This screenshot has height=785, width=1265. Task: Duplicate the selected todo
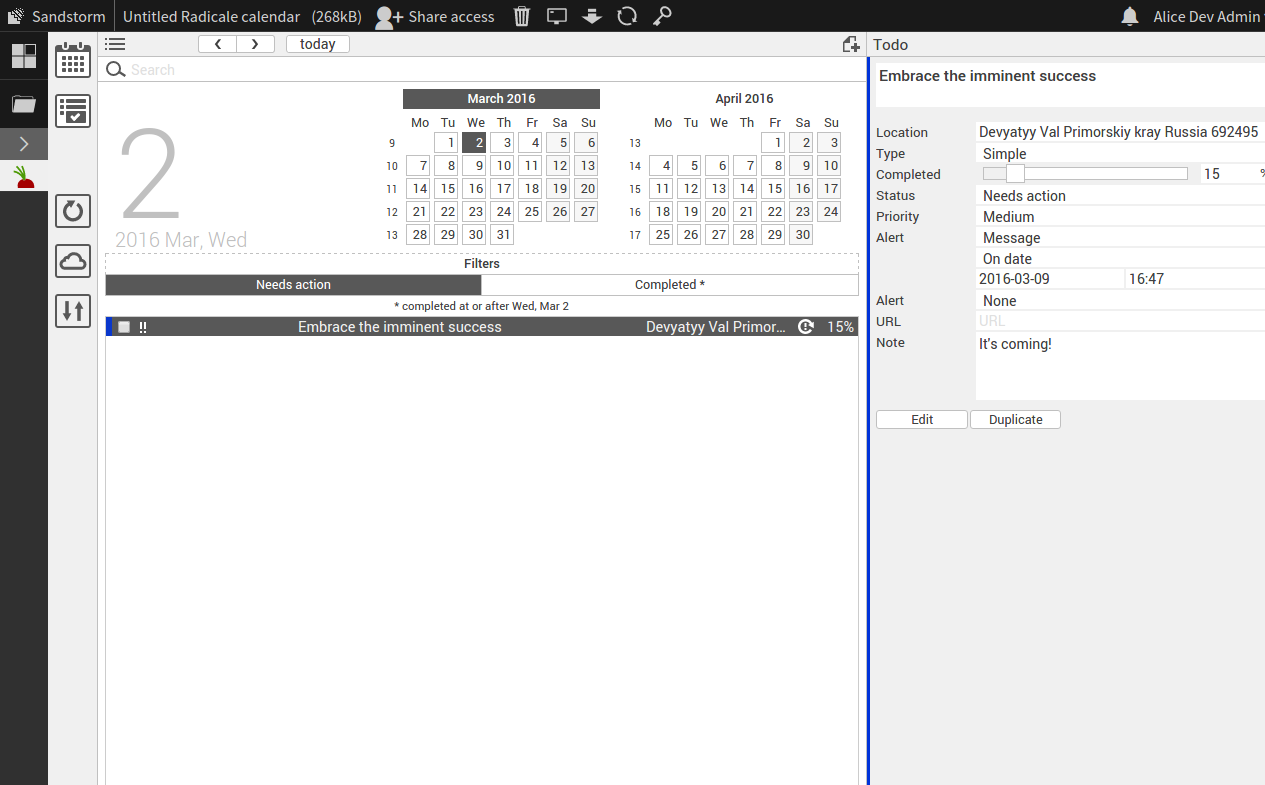(x=1015, y=420)
